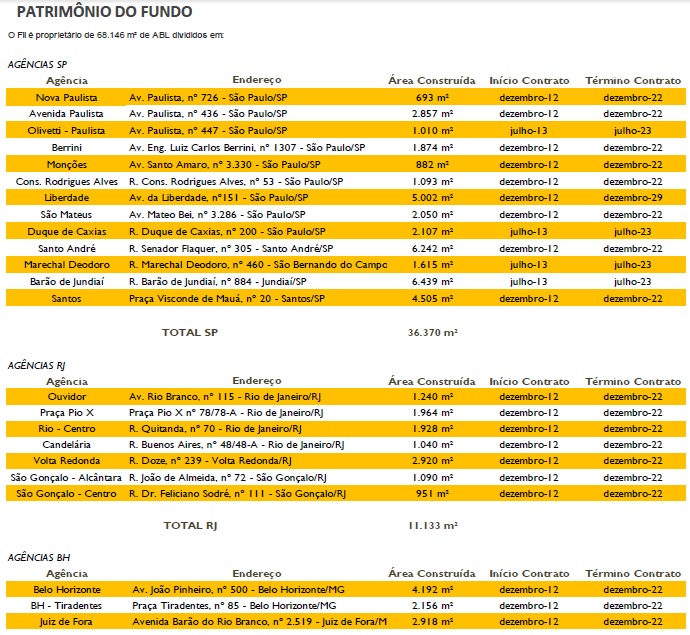
Task: Select the Liberdade area value 5.002 m²
Action: coord(432,197)
